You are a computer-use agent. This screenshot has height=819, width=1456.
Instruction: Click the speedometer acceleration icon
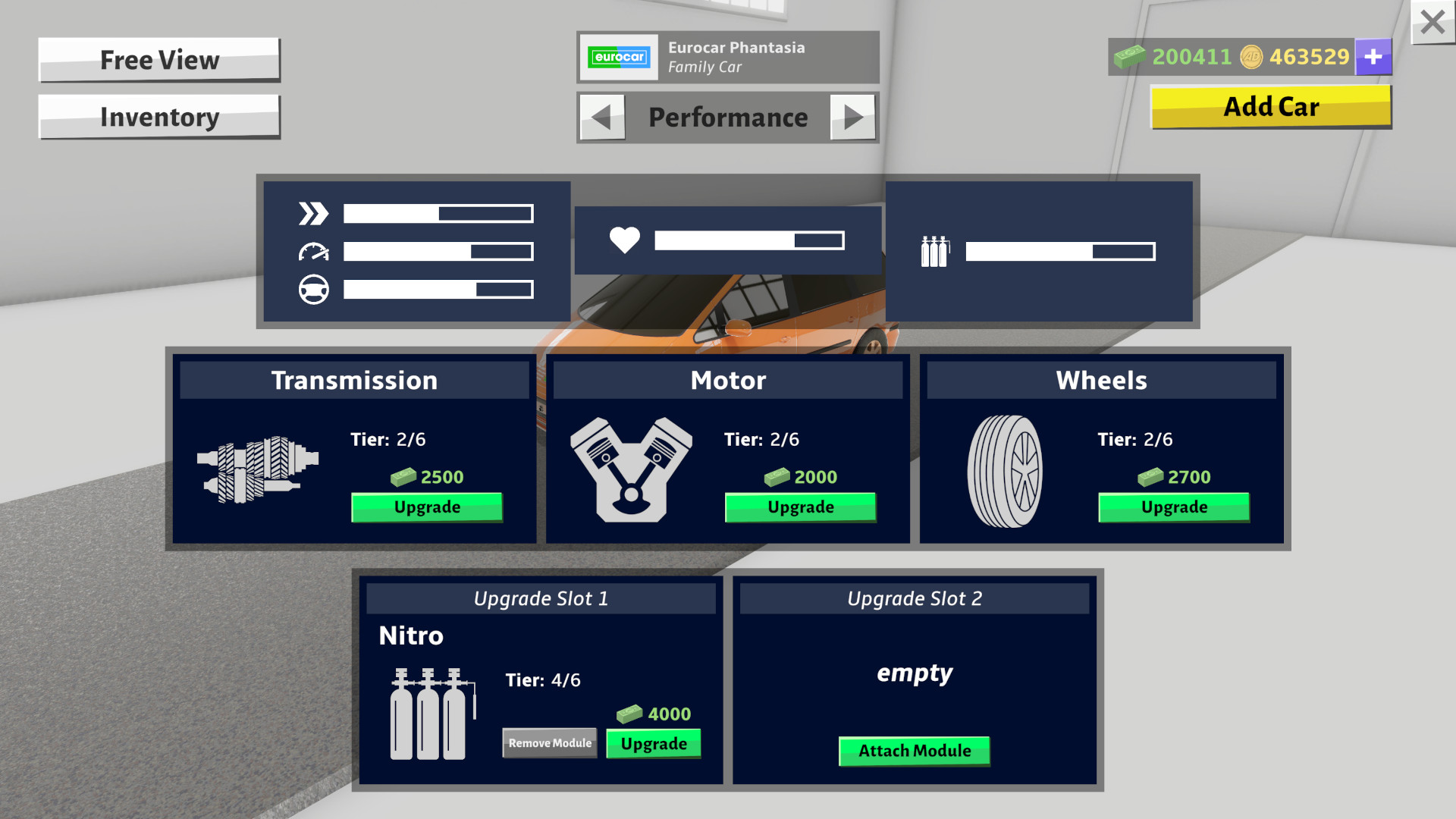pos(315,251)
